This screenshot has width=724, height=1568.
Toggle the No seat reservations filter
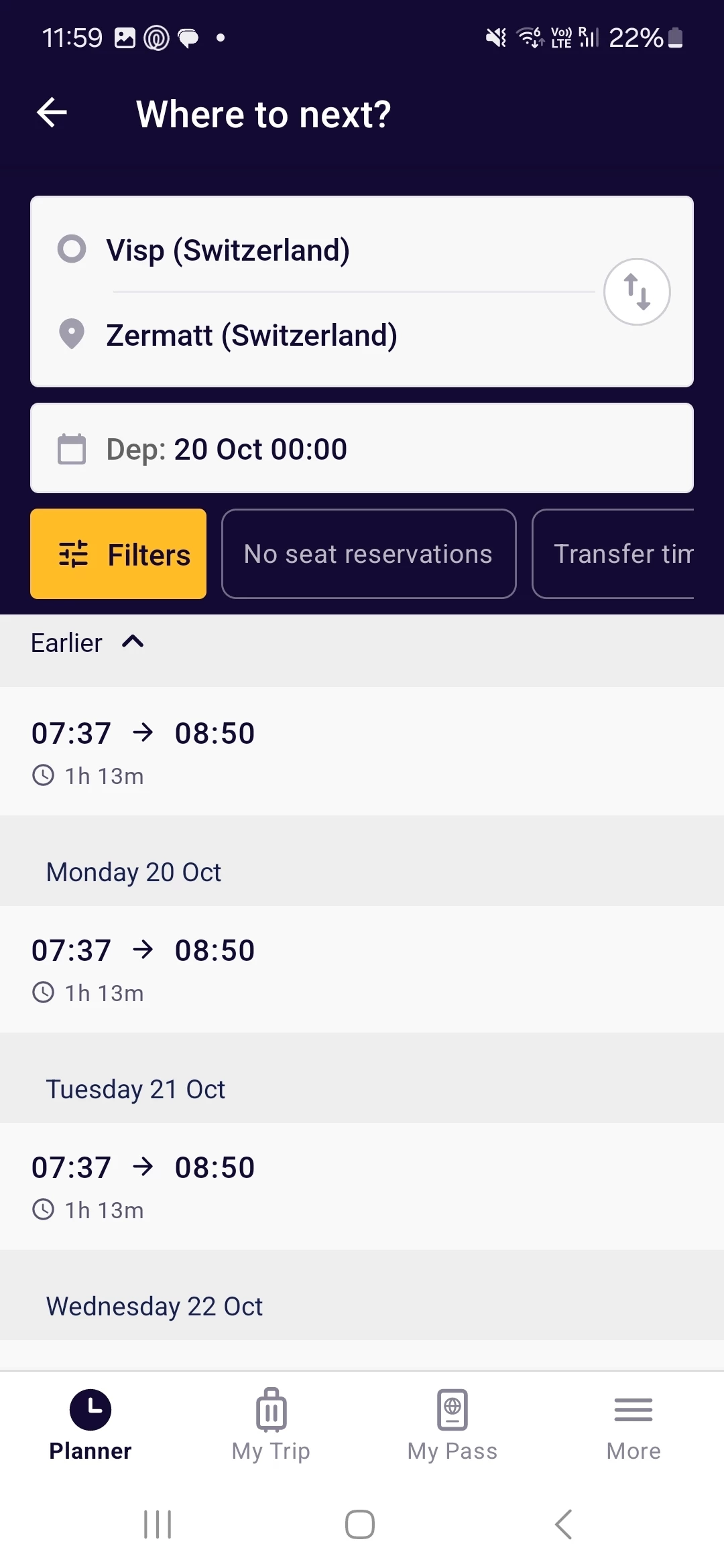coord(368,554)
